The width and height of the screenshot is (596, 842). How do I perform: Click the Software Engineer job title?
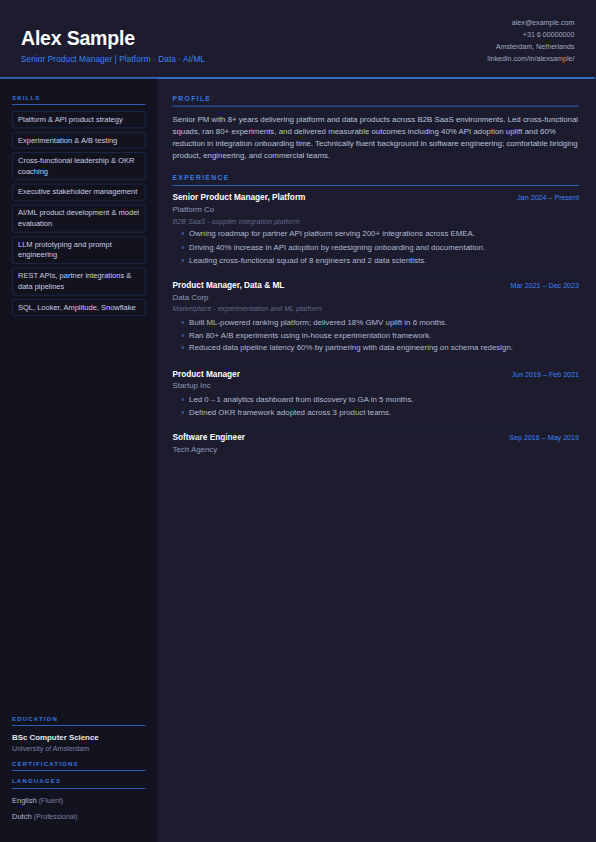coord(208,437)
